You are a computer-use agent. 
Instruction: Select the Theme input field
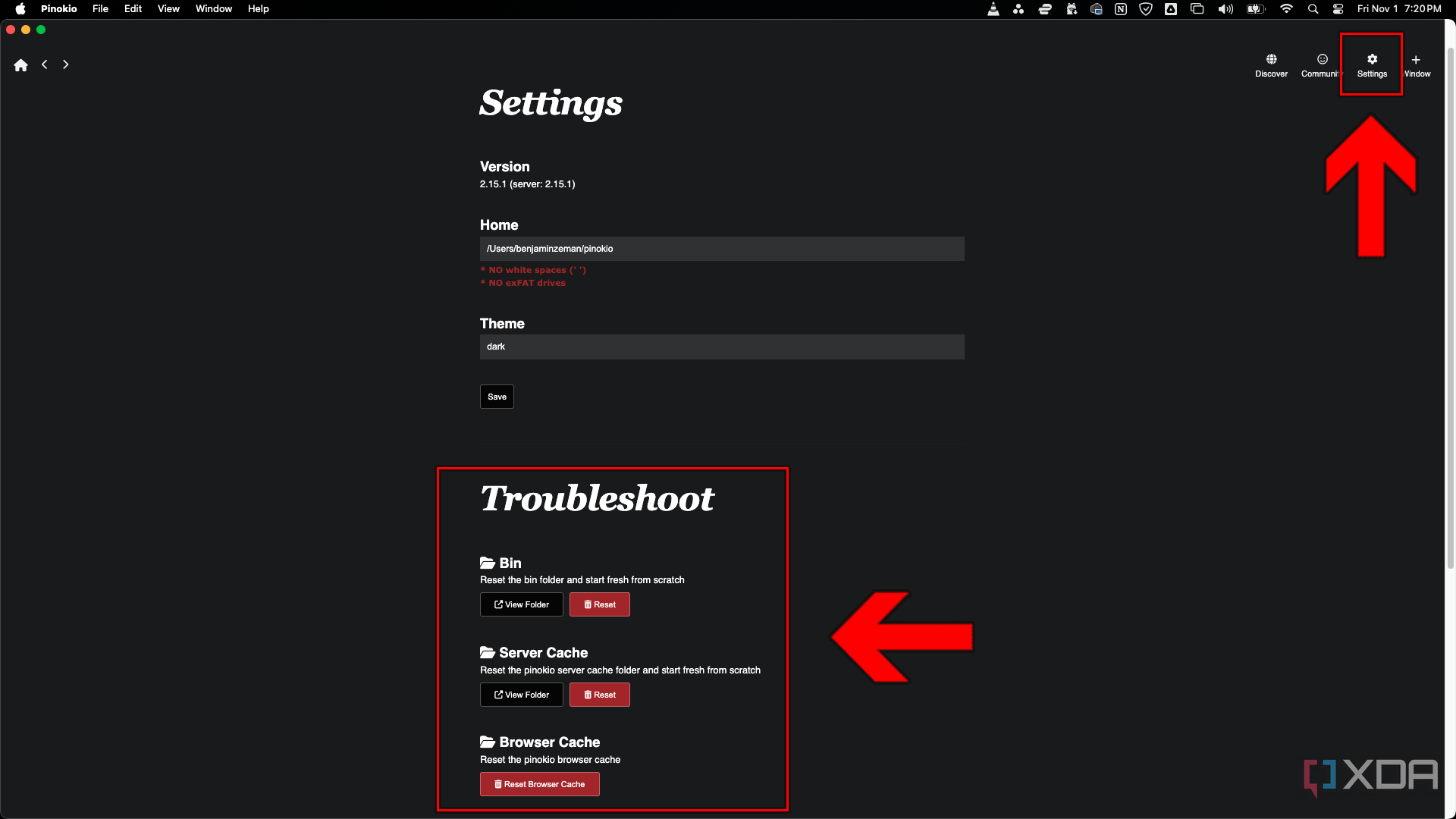tap(722, 346)
